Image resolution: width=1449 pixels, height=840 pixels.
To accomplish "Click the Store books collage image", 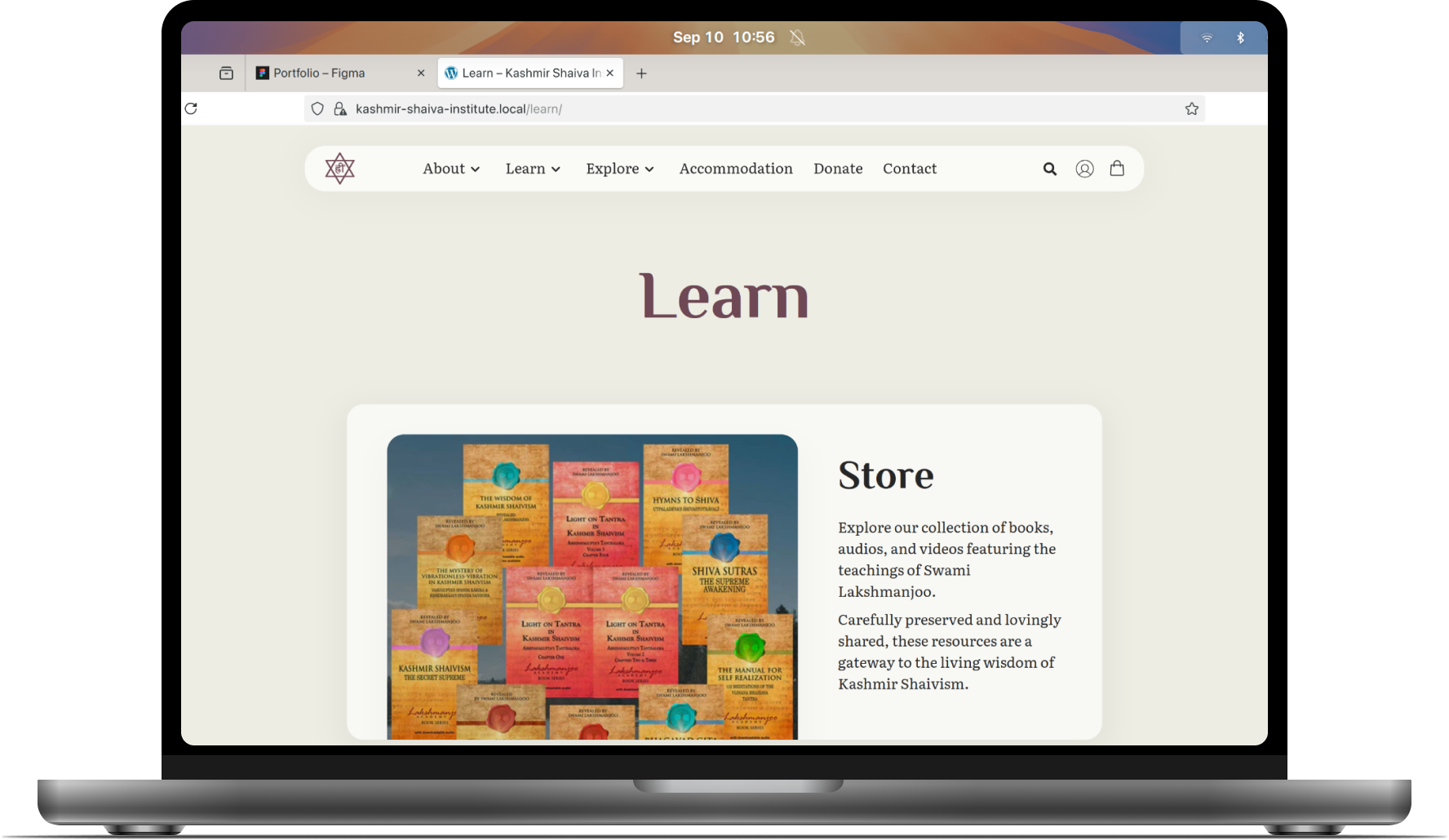I will pyautogui.click(x=592, y=586).
